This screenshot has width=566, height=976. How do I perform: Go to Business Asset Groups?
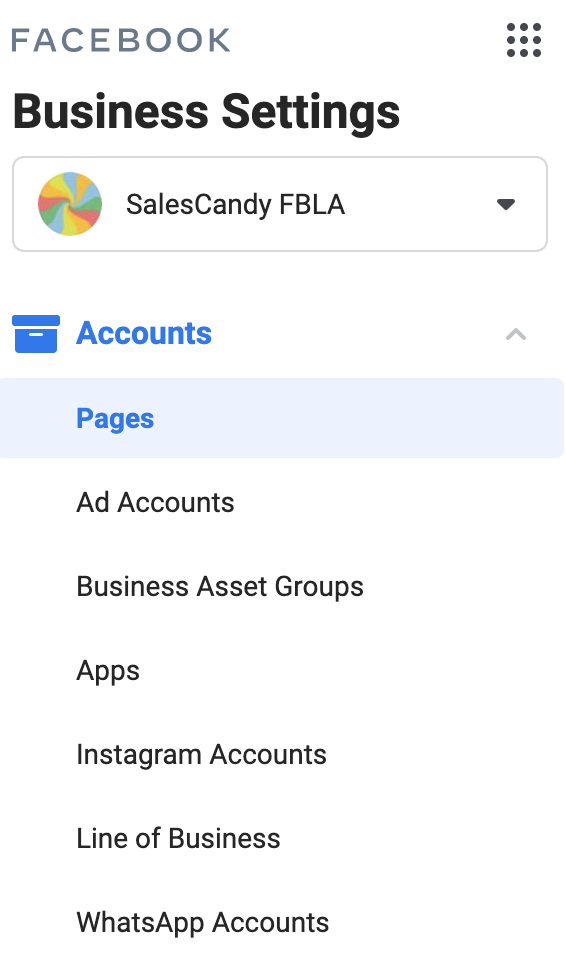pyautogui.click(x=220, y=587)
